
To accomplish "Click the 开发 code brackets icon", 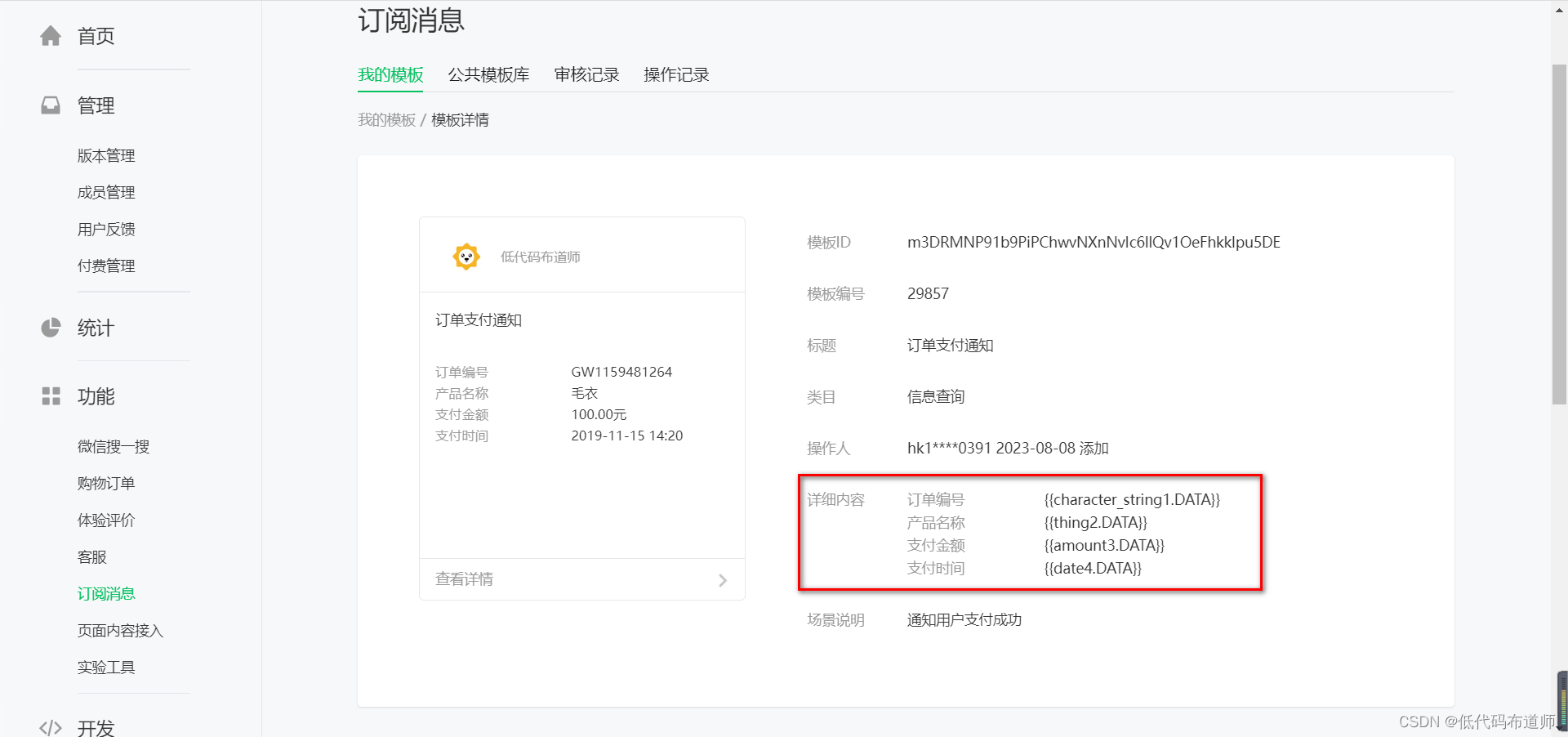I will tap(51, 727).
